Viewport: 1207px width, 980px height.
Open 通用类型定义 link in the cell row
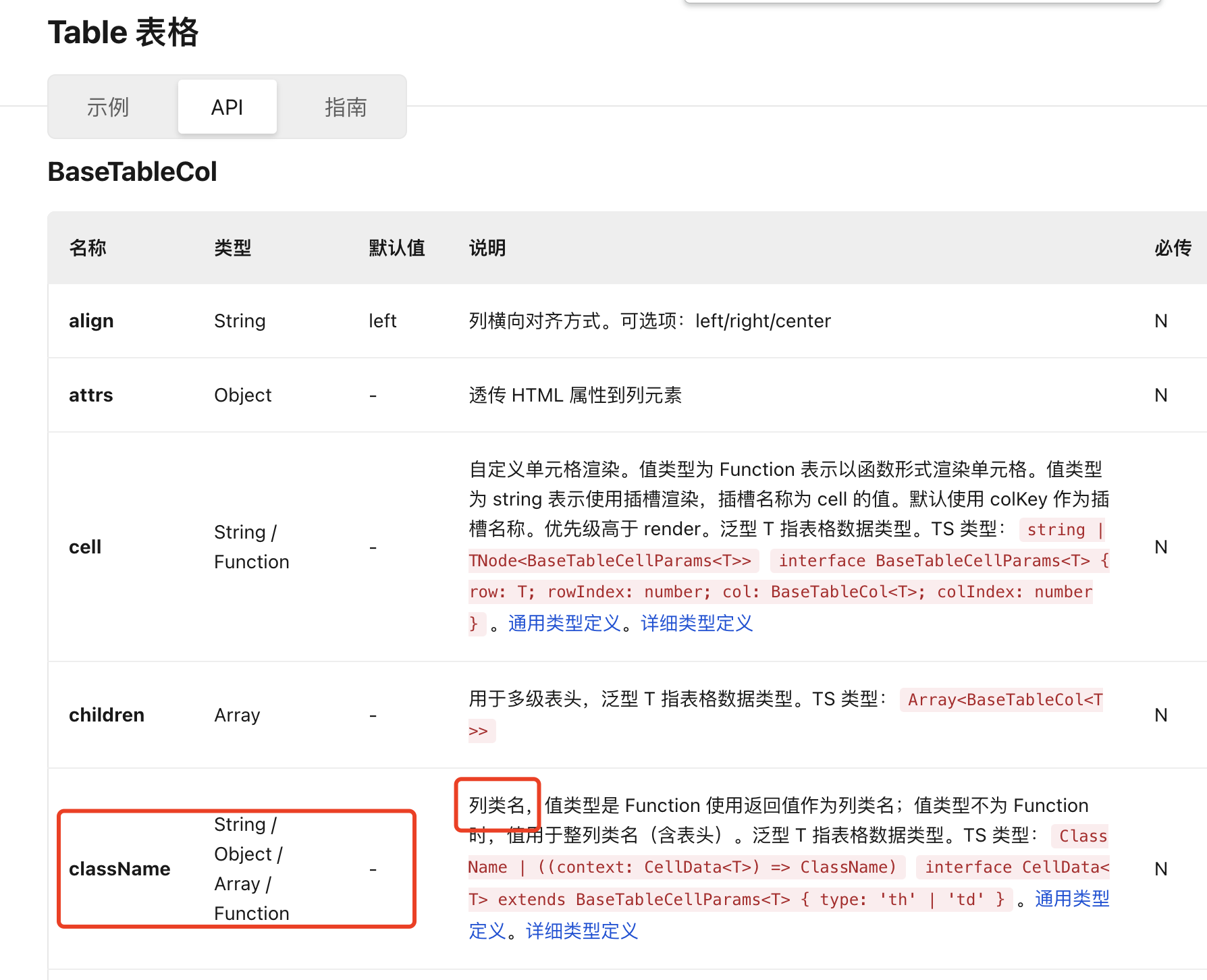(564, 623)
